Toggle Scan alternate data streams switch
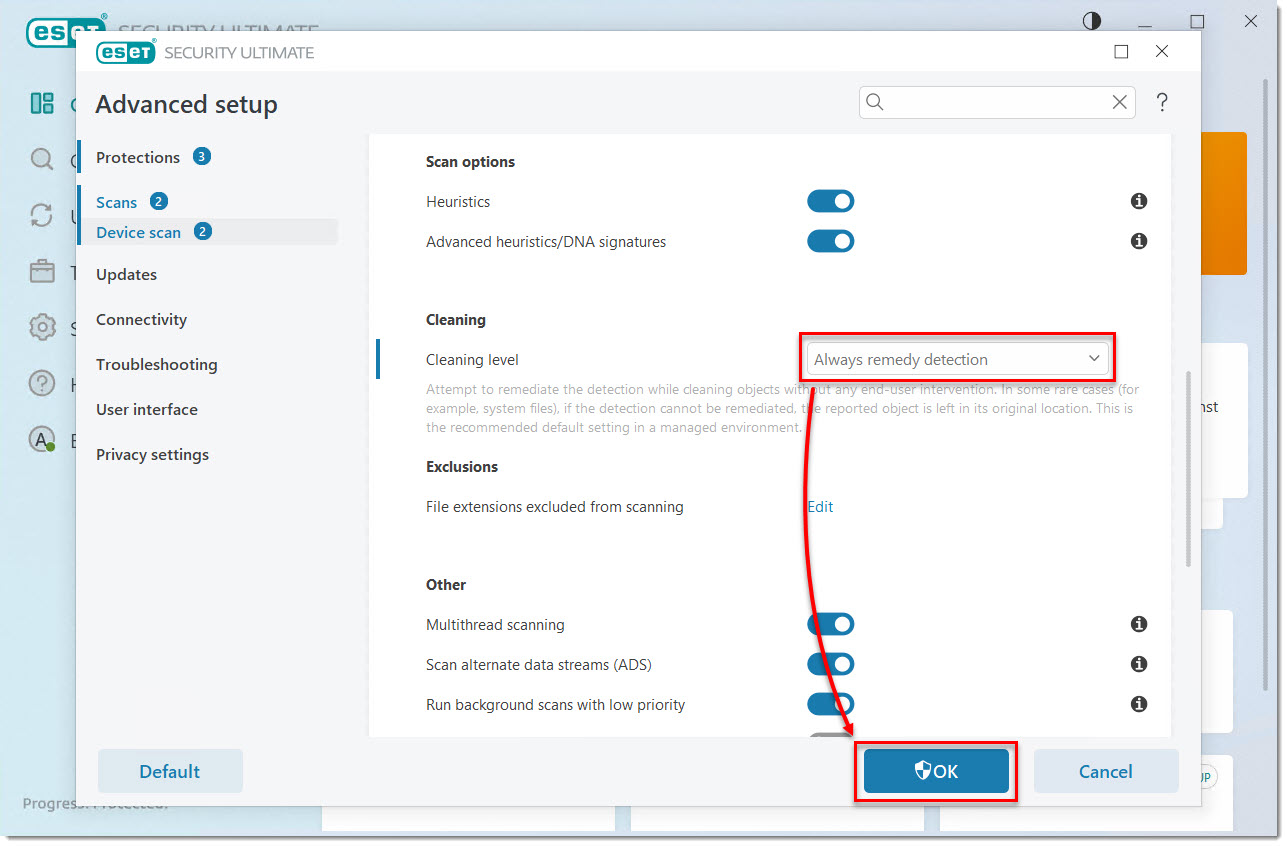Image resolution: width=1287 pixels, height=846 pixels. pyautogui.click(x=831, y=664)
